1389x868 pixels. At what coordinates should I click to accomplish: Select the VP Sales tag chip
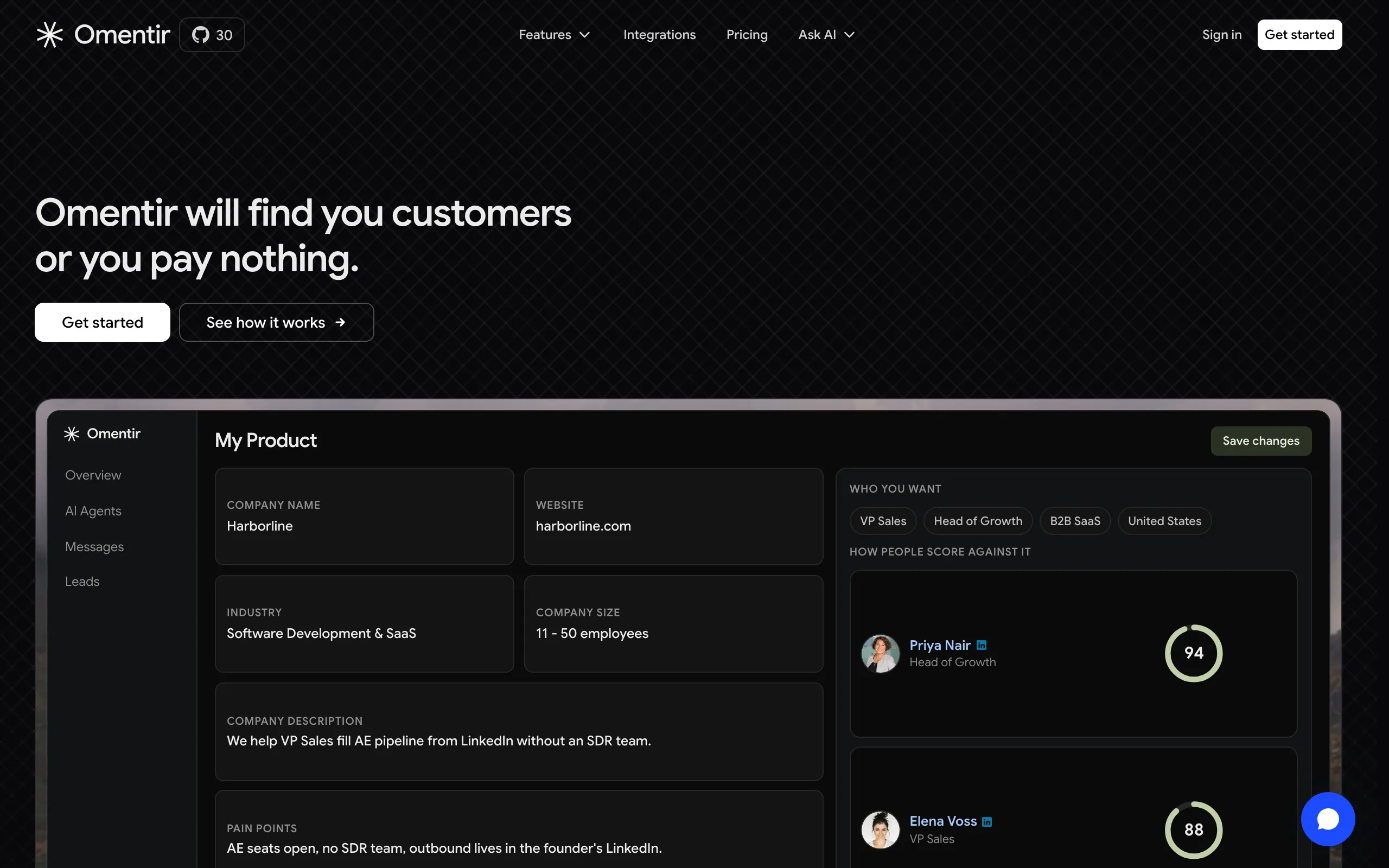[883, 521]
